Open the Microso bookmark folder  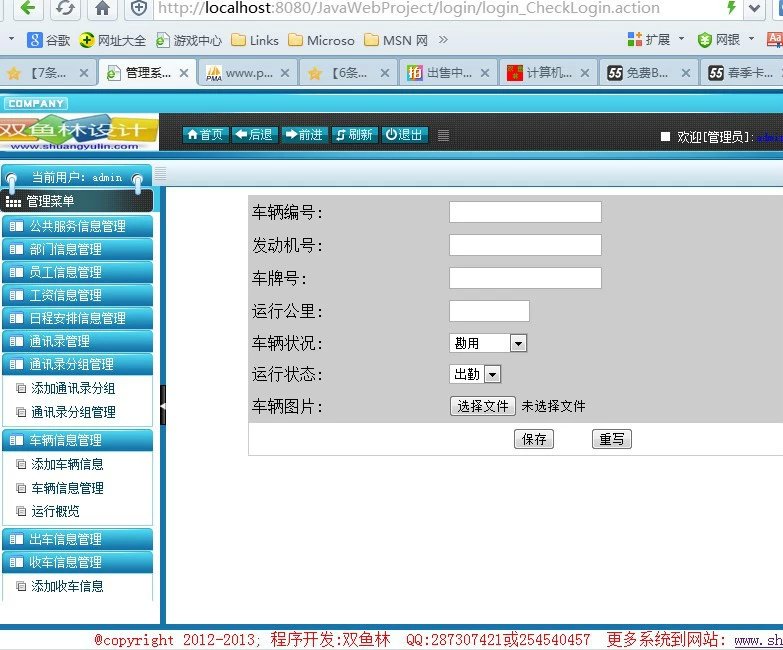click(x=322, y=40)
